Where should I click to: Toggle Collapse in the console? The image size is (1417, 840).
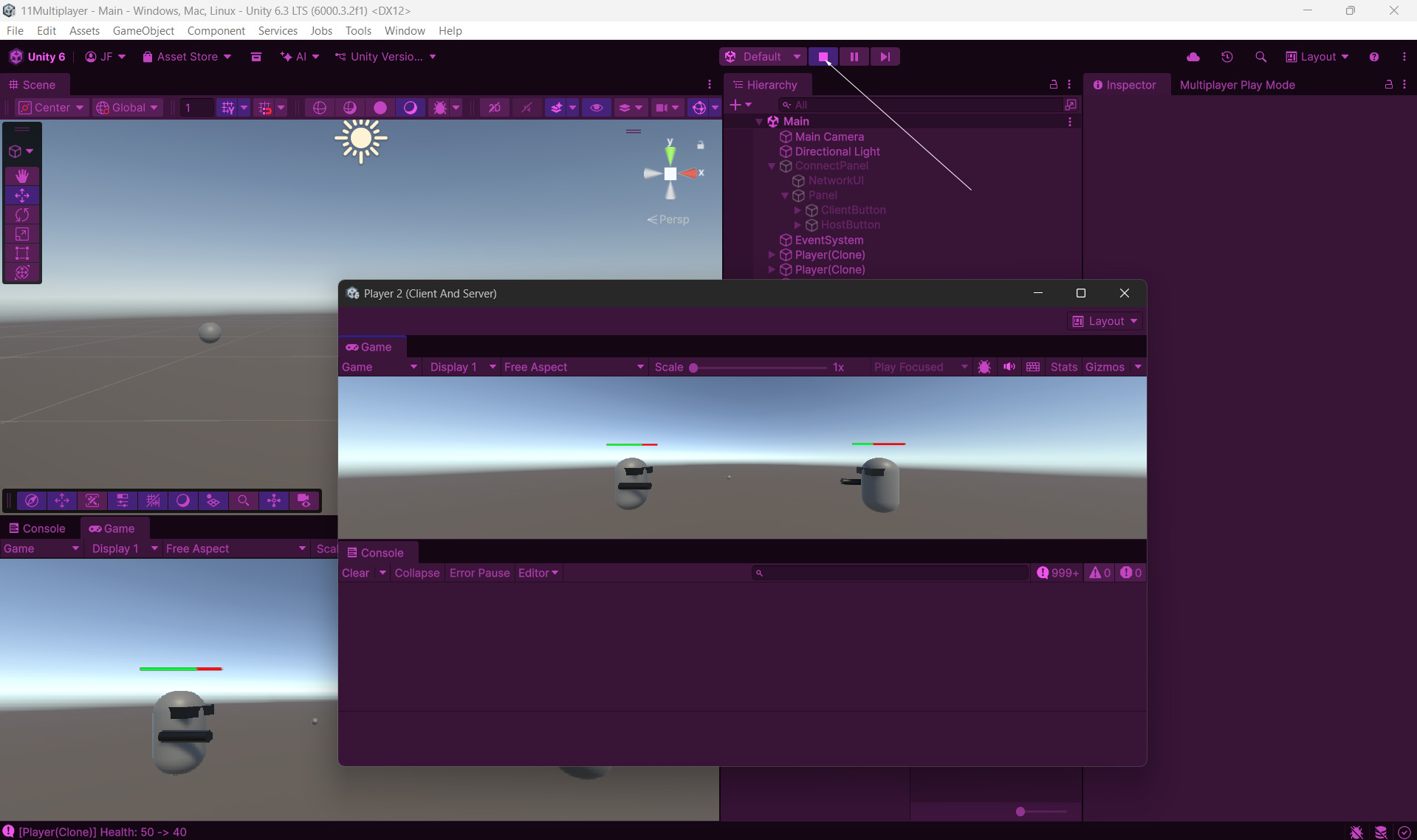coord(416,573)
